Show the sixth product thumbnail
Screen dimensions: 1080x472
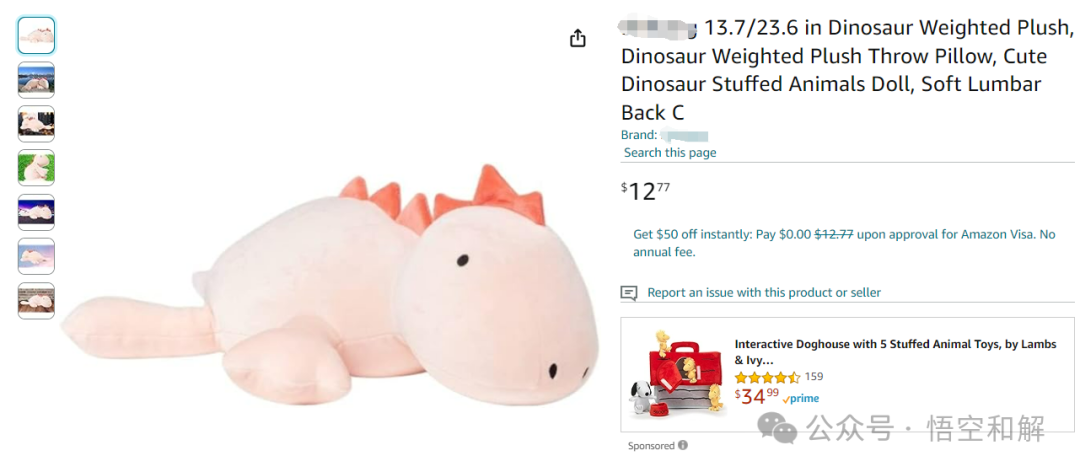coord(36,256)
